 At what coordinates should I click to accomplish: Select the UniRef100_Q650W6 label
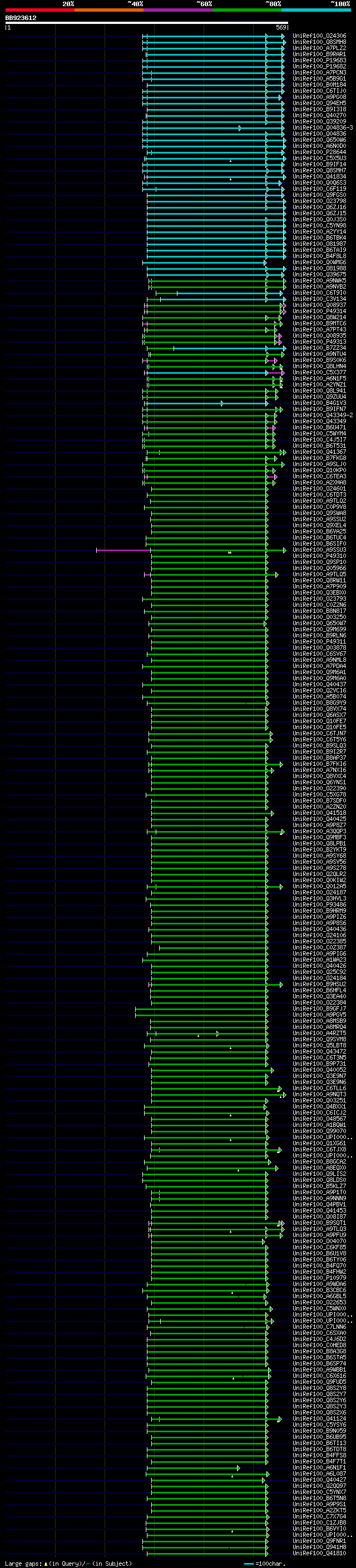pyautogui.click(x=319, y=140)
